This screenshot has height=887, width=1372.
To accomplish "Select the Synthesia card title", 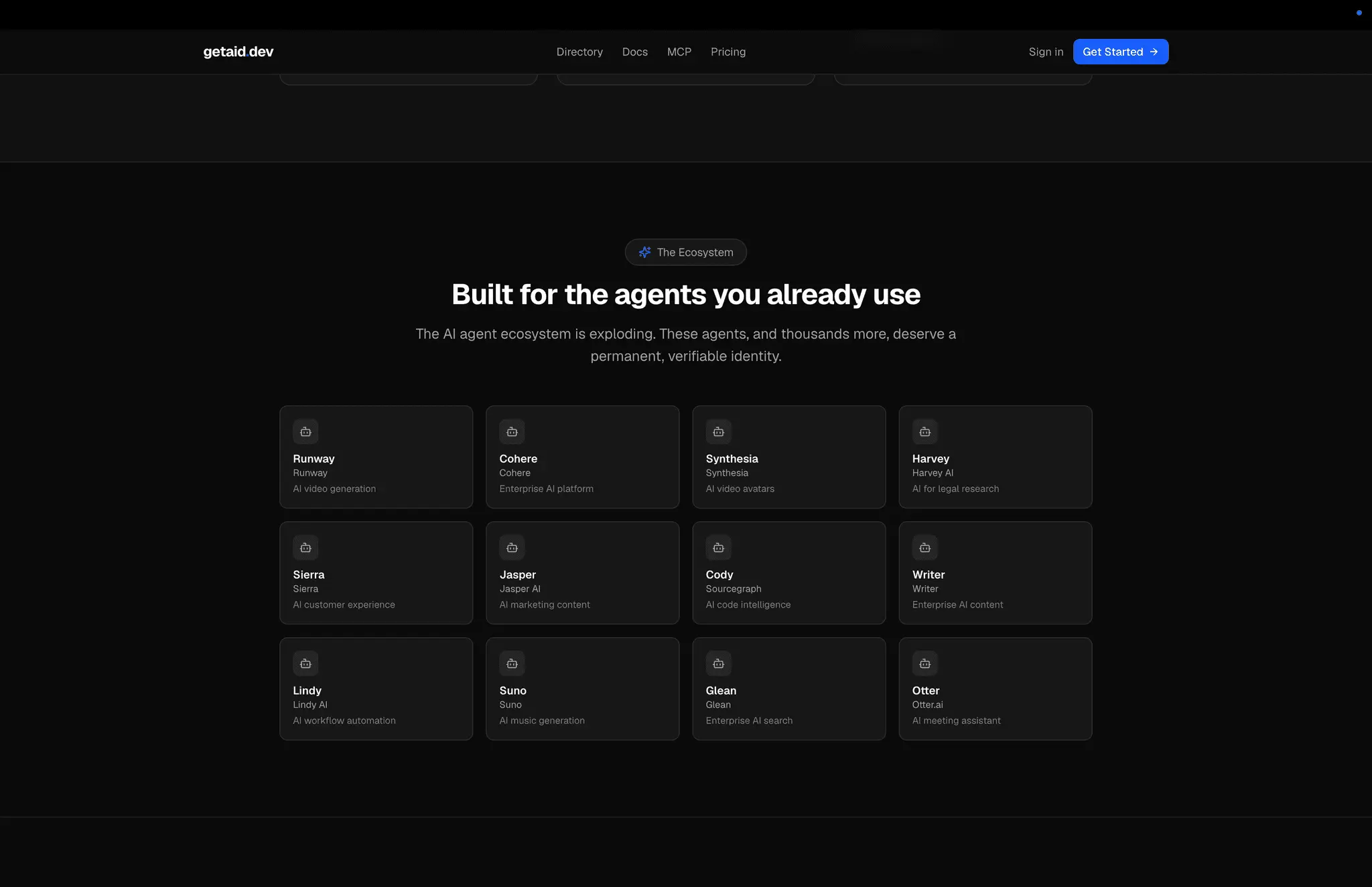I will pos(732,458).
